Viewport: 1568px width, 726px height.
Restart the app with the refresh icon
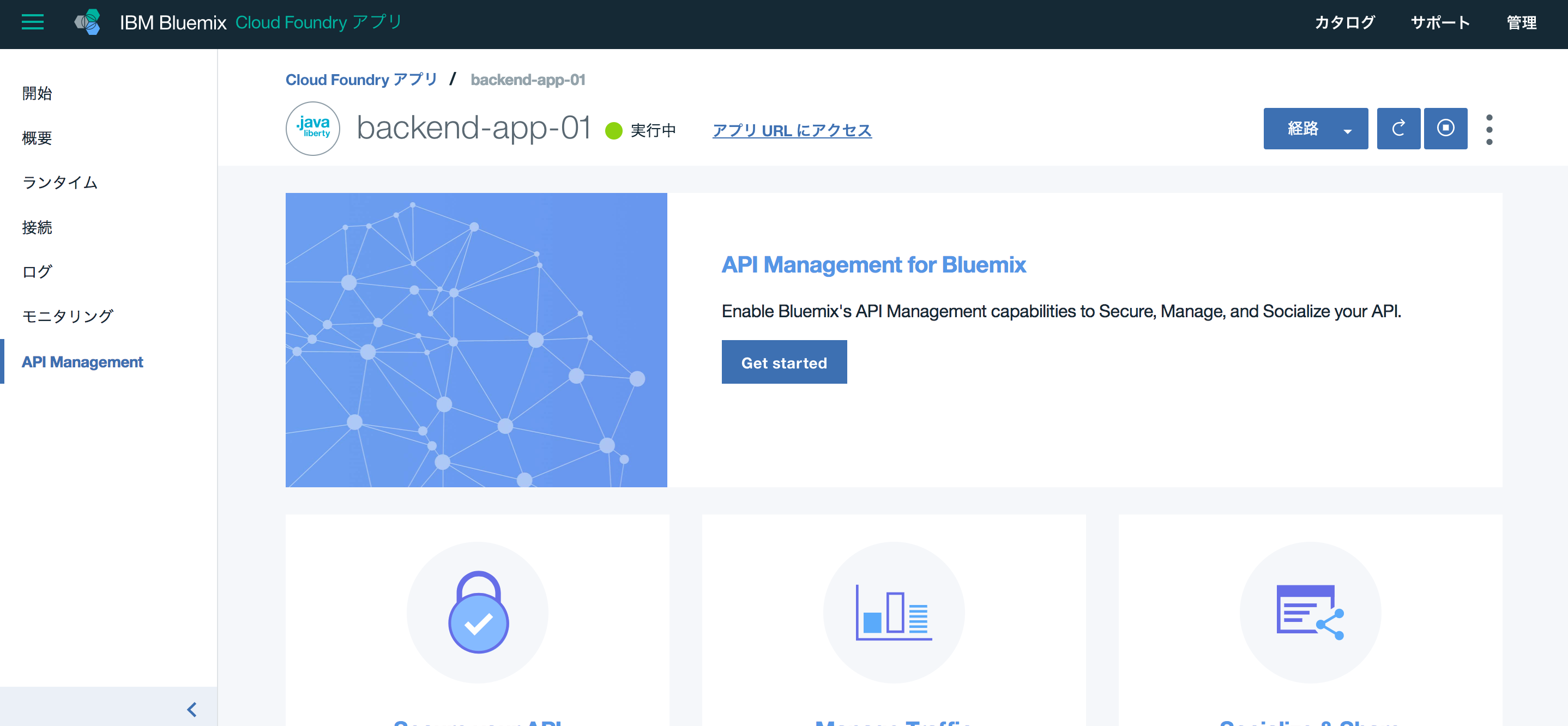[1398, 129]
